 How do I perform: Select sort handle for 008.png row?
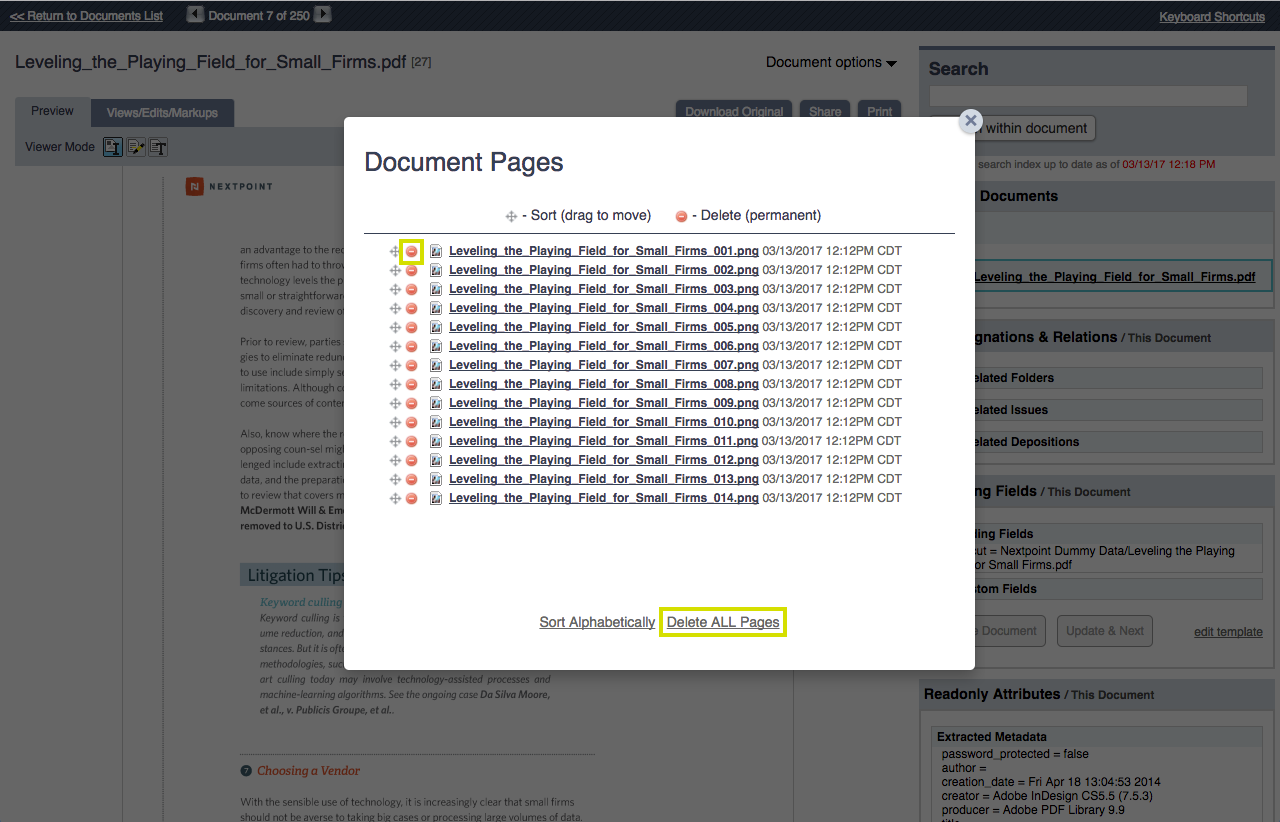coord(395,384)
